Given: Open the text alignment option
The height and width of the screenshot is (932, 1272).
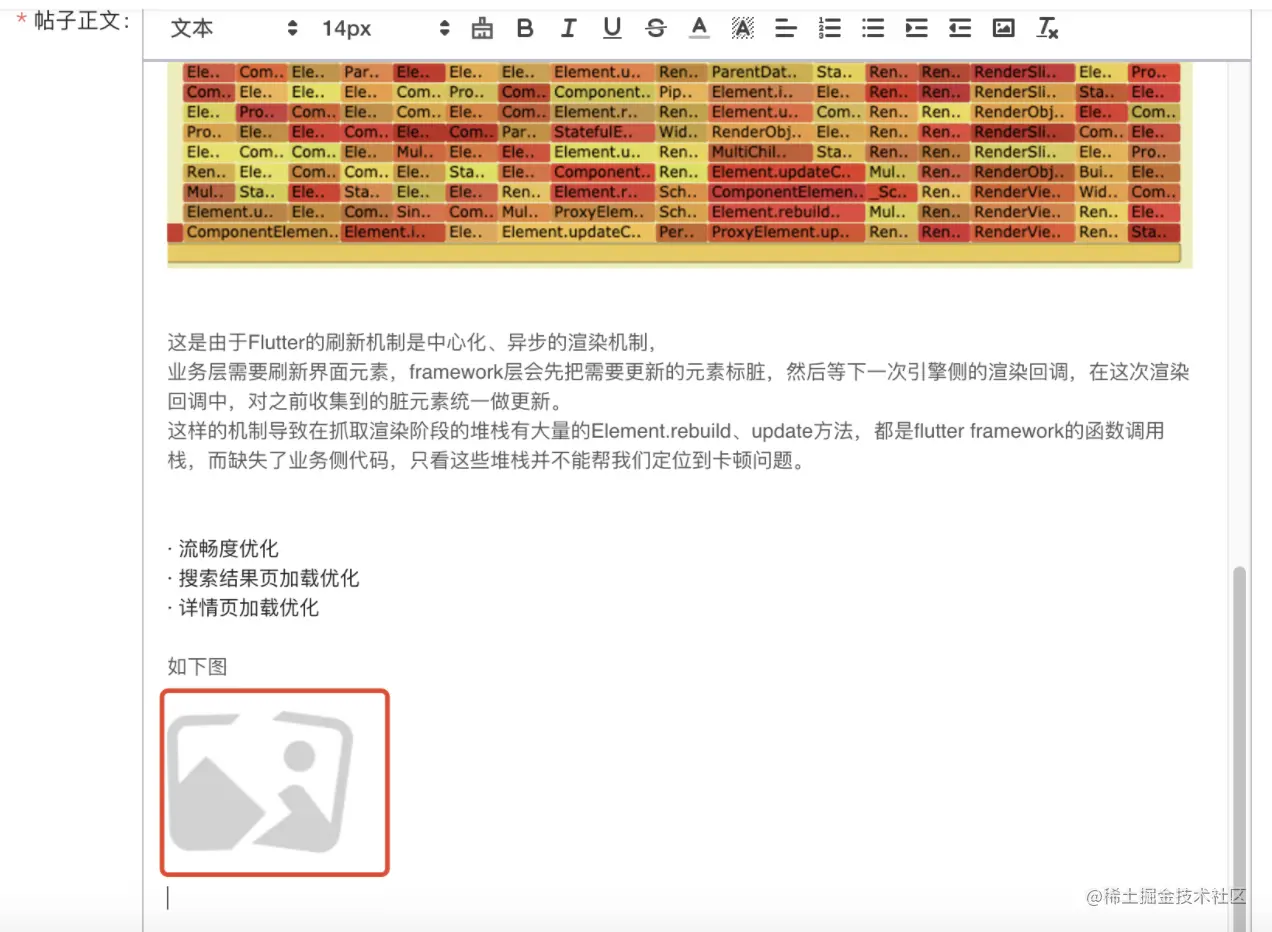Looking at the screenshot, I should pyautogui.click(x=786, y=29).
